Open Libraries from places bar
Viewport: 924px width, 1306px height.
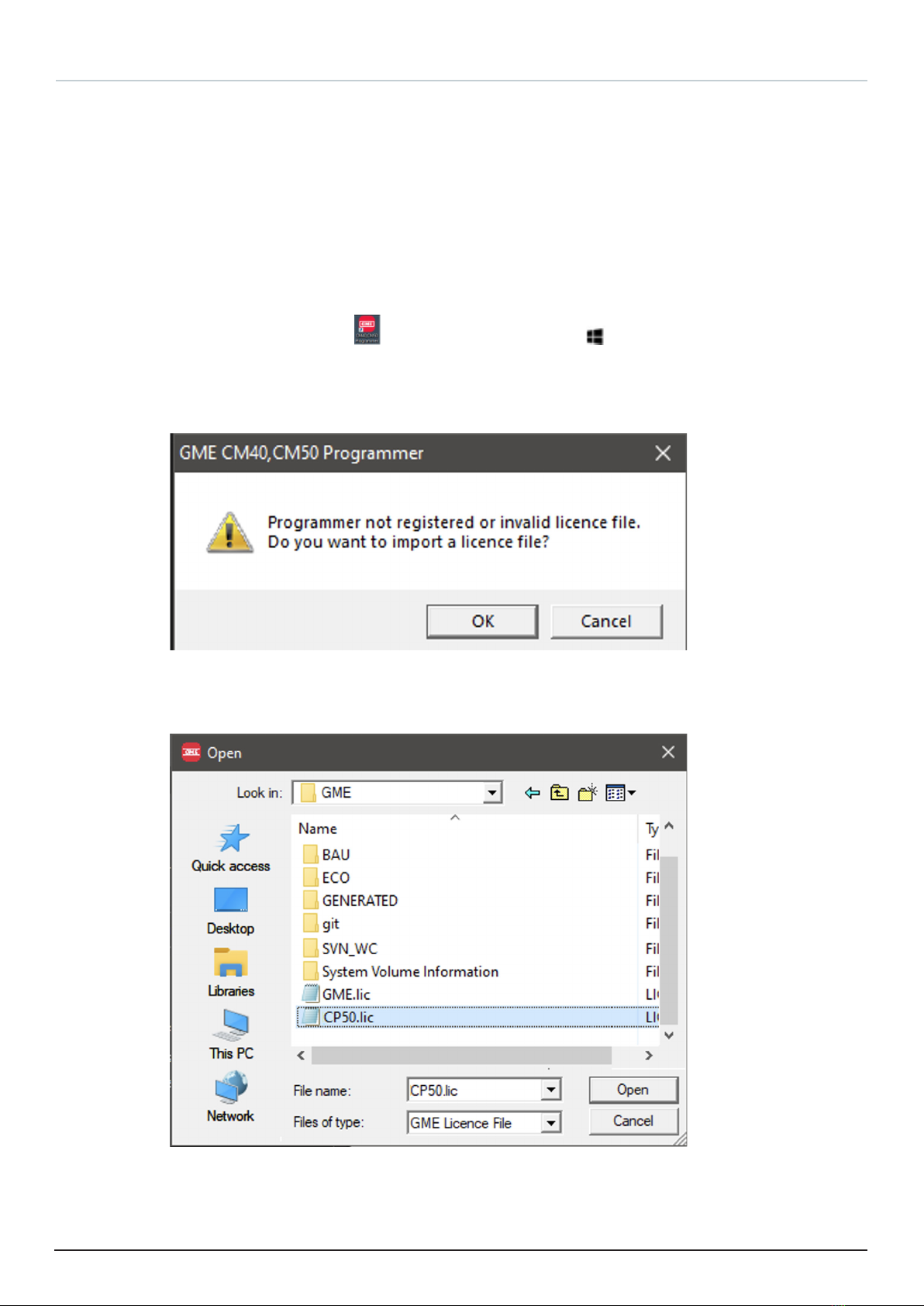231,973
